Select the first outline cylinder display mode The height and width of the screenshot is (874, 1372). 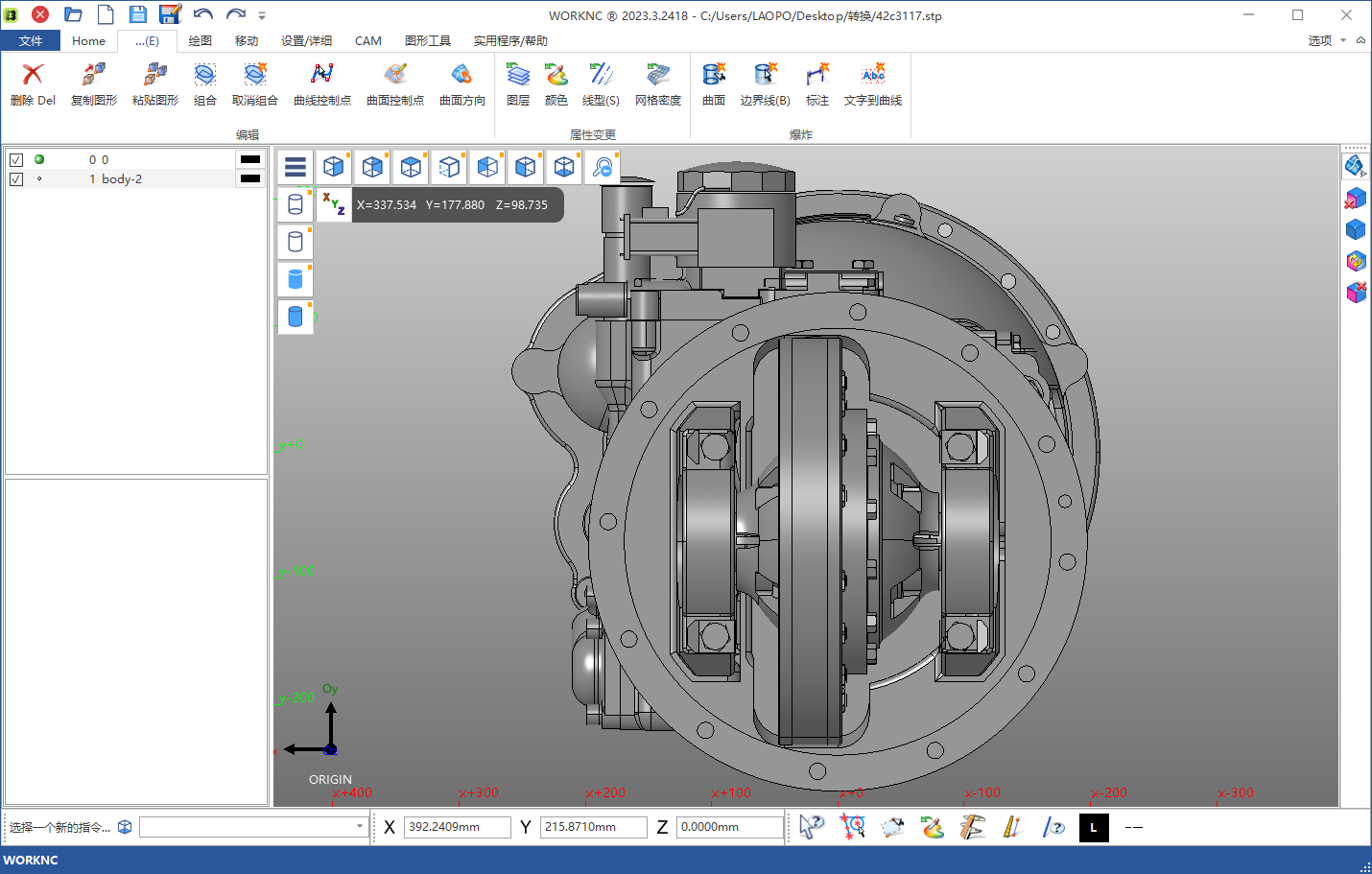(296, 204)
